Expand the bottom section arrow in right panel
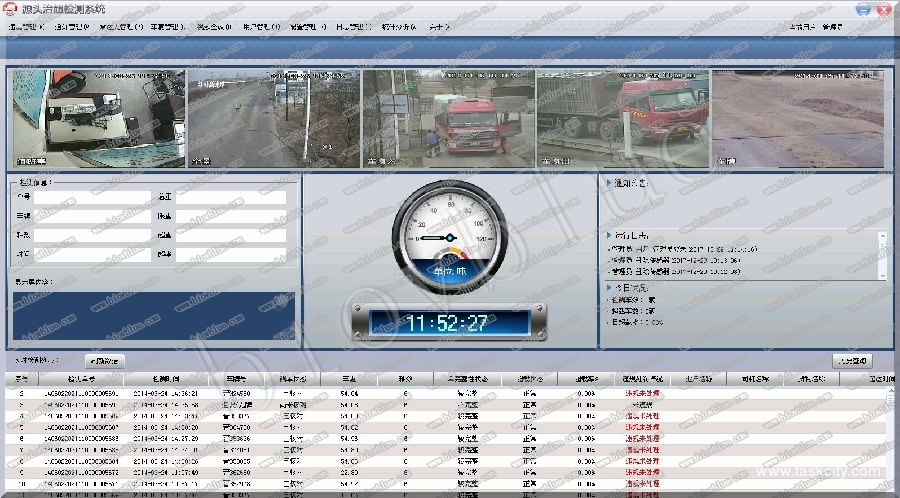The image size is (900, 498). pos(609,288)
